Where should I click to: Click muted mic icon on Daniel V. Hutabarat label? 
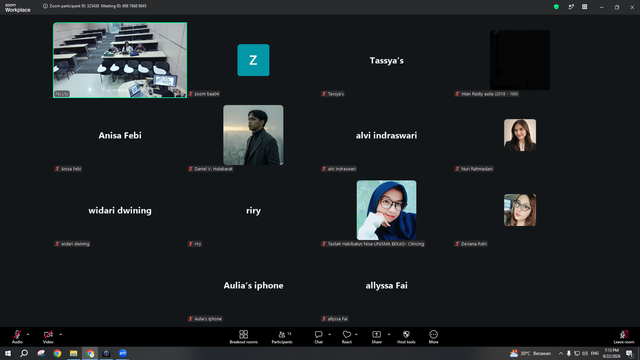(191, 169)
